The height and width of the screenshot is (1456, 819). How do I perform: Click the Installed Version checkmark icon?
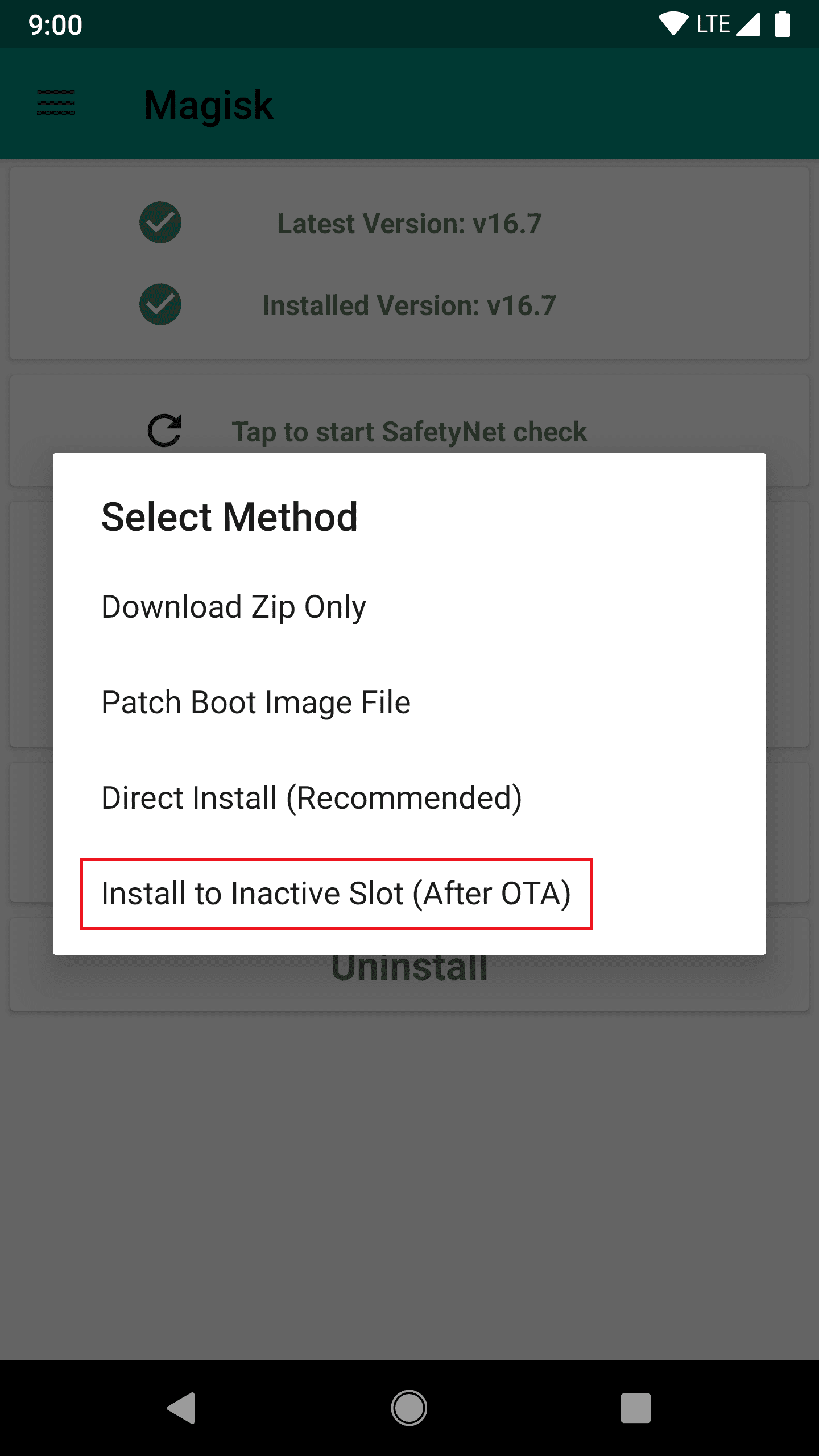click(x=160, y=304)
